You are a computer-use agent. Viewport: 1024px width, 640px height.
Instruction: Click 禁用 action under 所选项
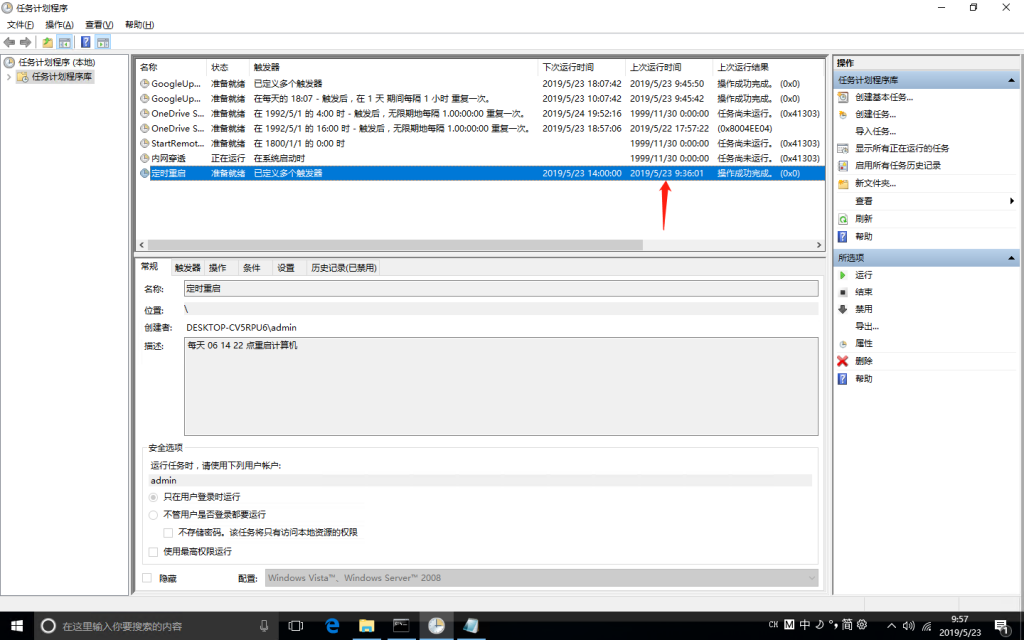pos(863,309)
